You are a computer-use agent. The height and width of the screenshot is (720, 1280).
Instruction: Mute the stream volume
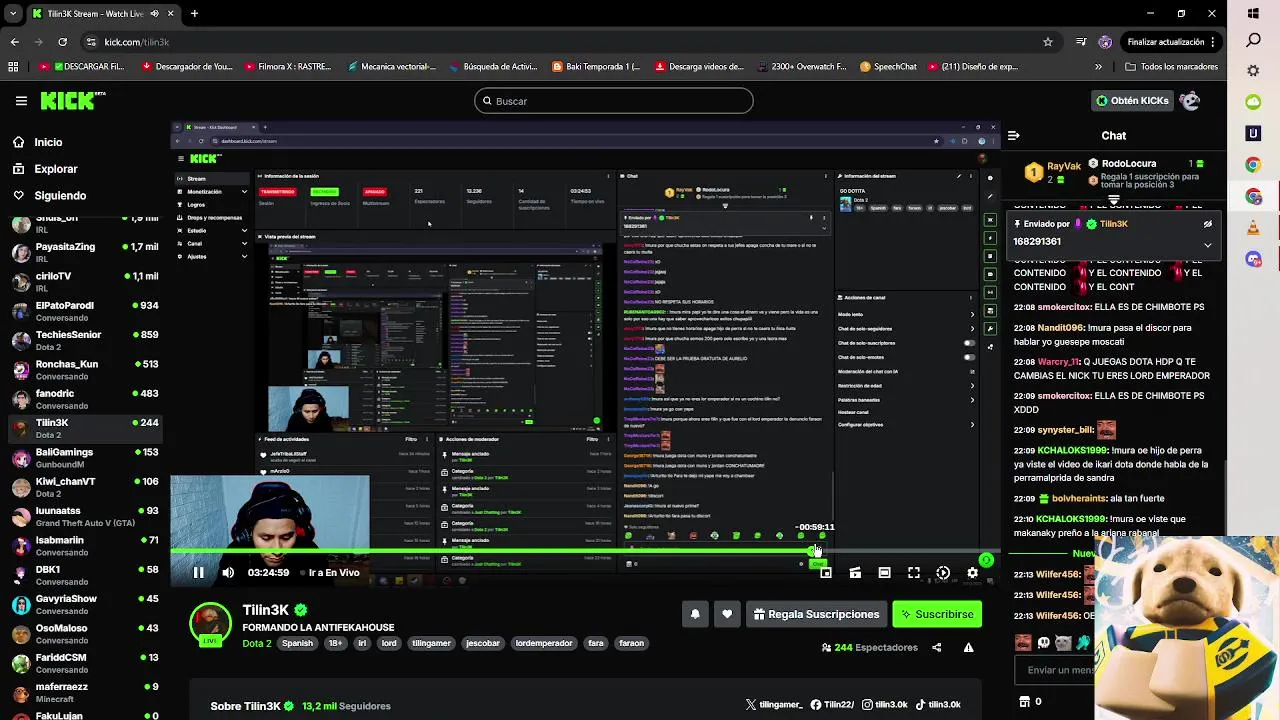(228, 573)
